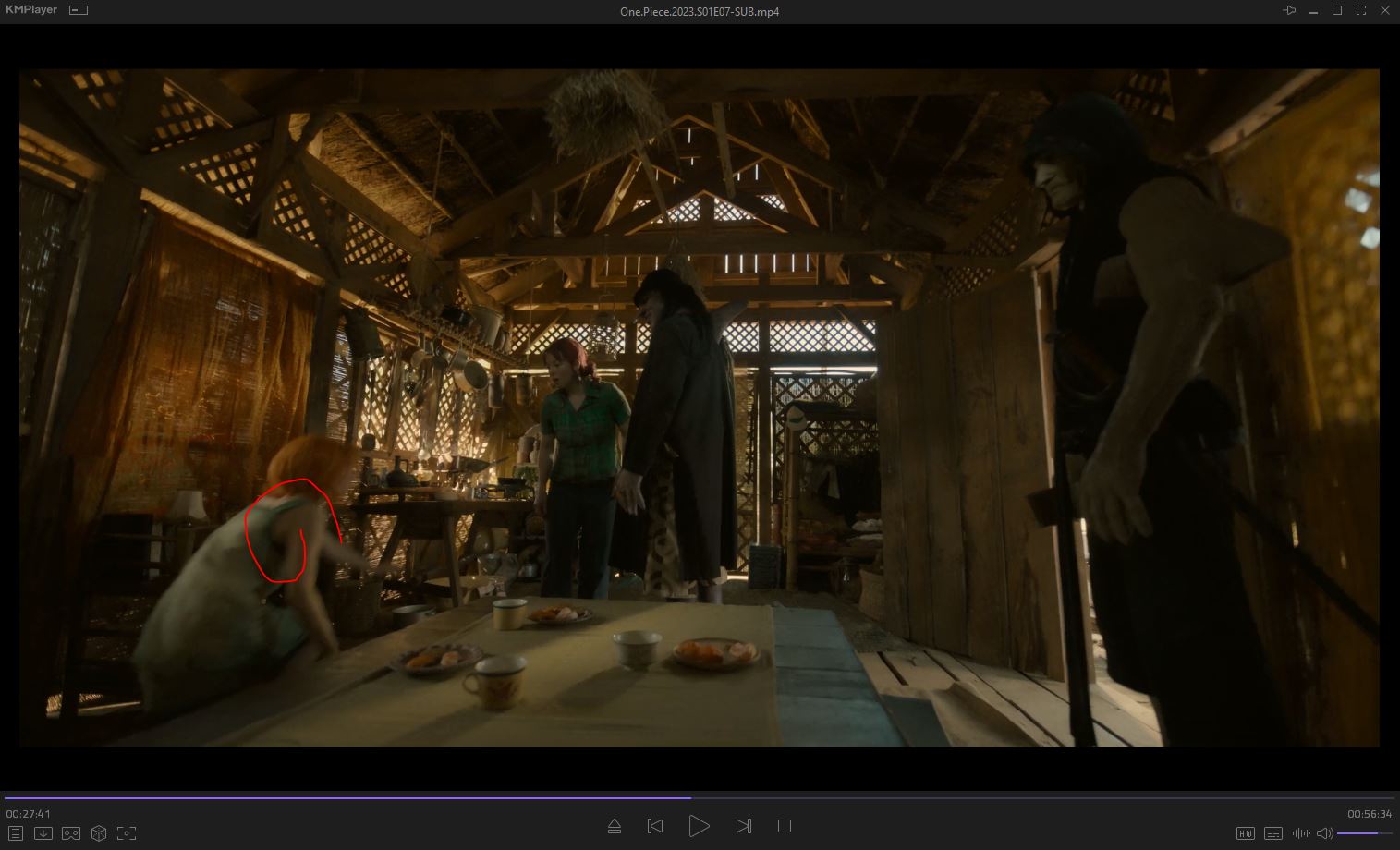Open the playlist panel icon
The height and width of the screenshot is (850, 1400).
tap(16, 833)
